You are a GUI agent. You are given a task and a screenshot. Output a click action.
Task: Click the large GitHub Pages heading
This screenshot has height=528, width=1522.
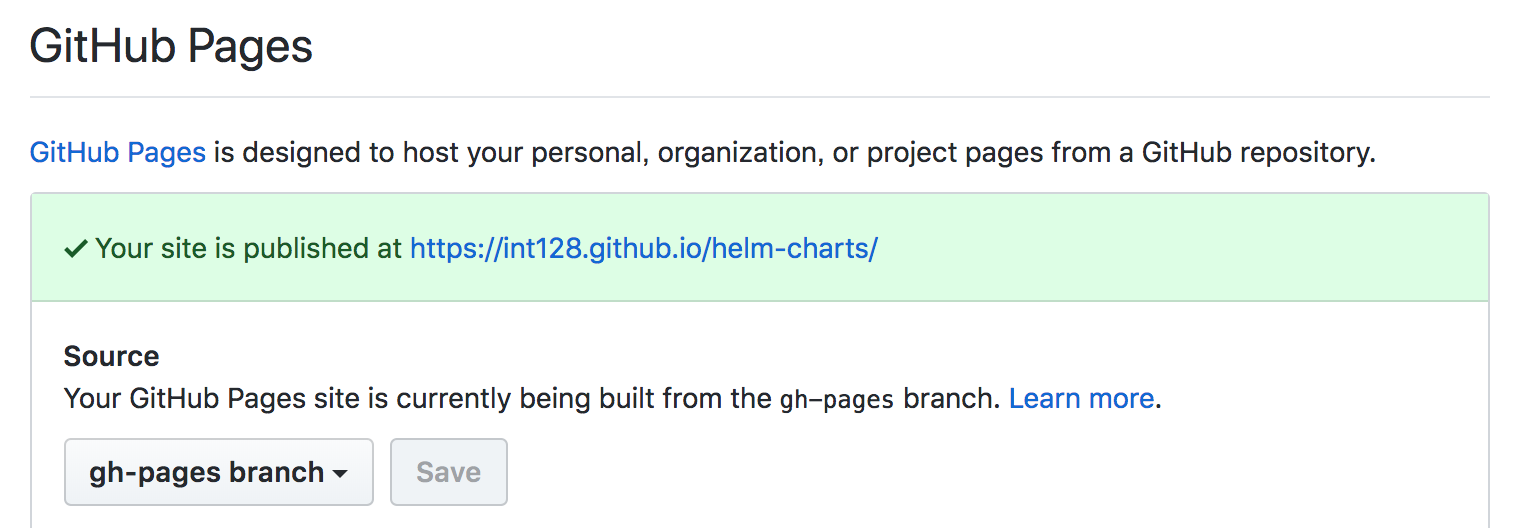click(x=171, y=46)
